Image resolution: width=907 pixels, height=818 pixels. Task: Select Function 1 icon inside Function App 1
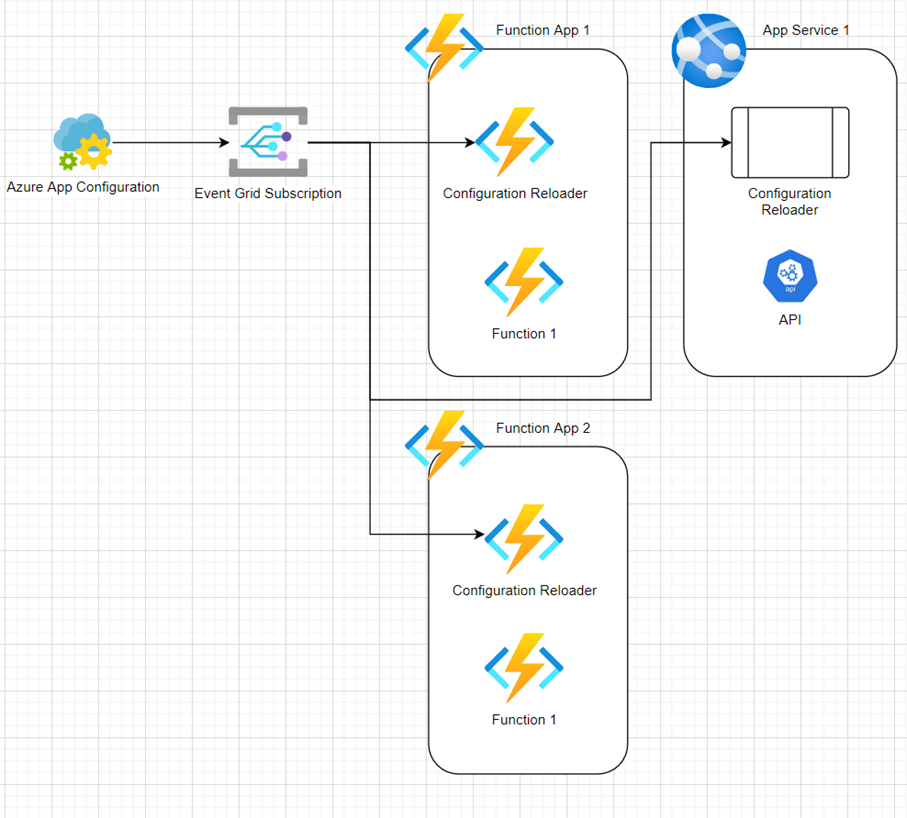click(x=523, y=282)
